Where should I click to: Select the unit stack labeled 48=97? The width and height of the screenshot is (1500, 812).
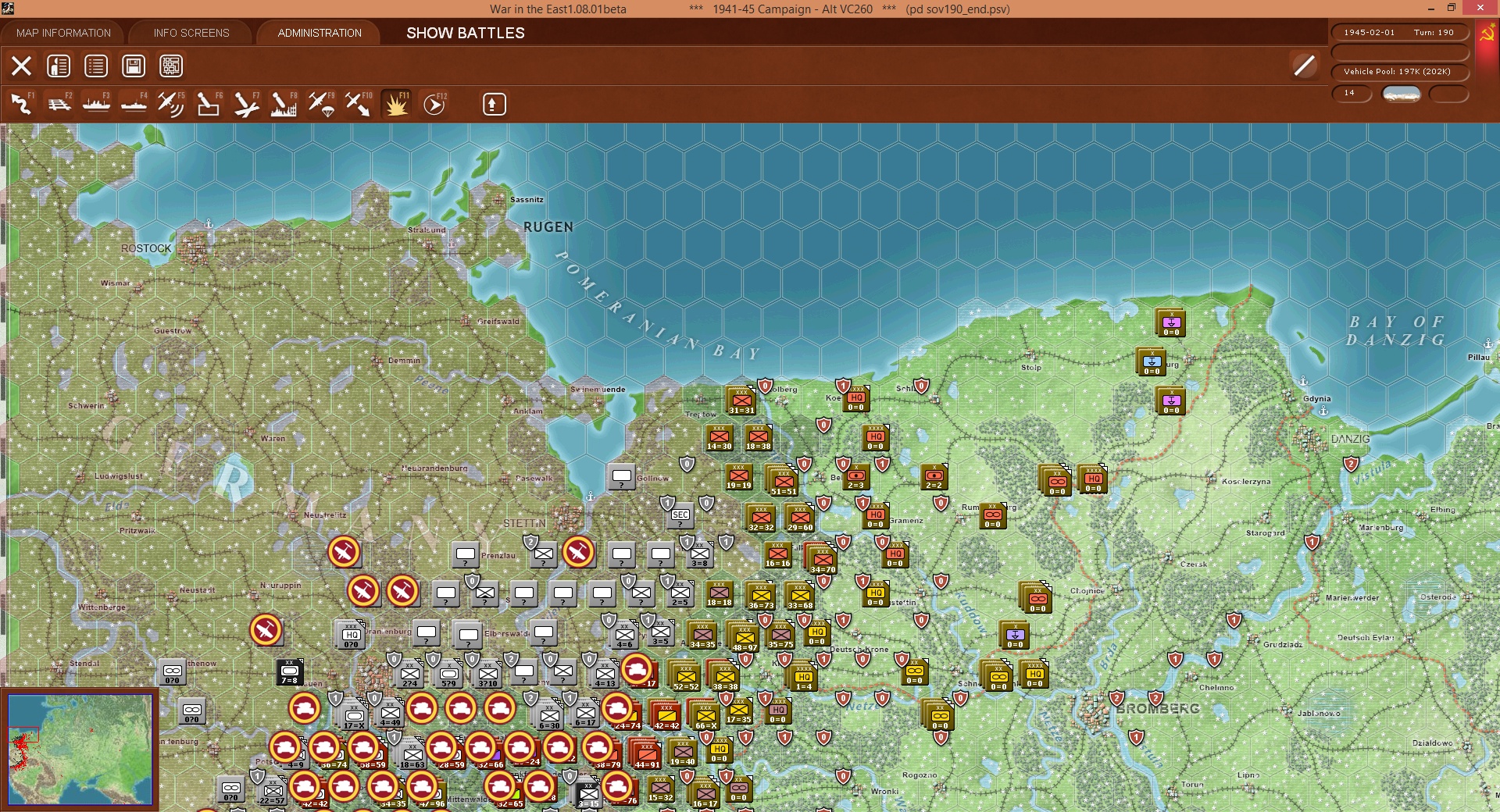pyautogui.click(x=744, y=637)
